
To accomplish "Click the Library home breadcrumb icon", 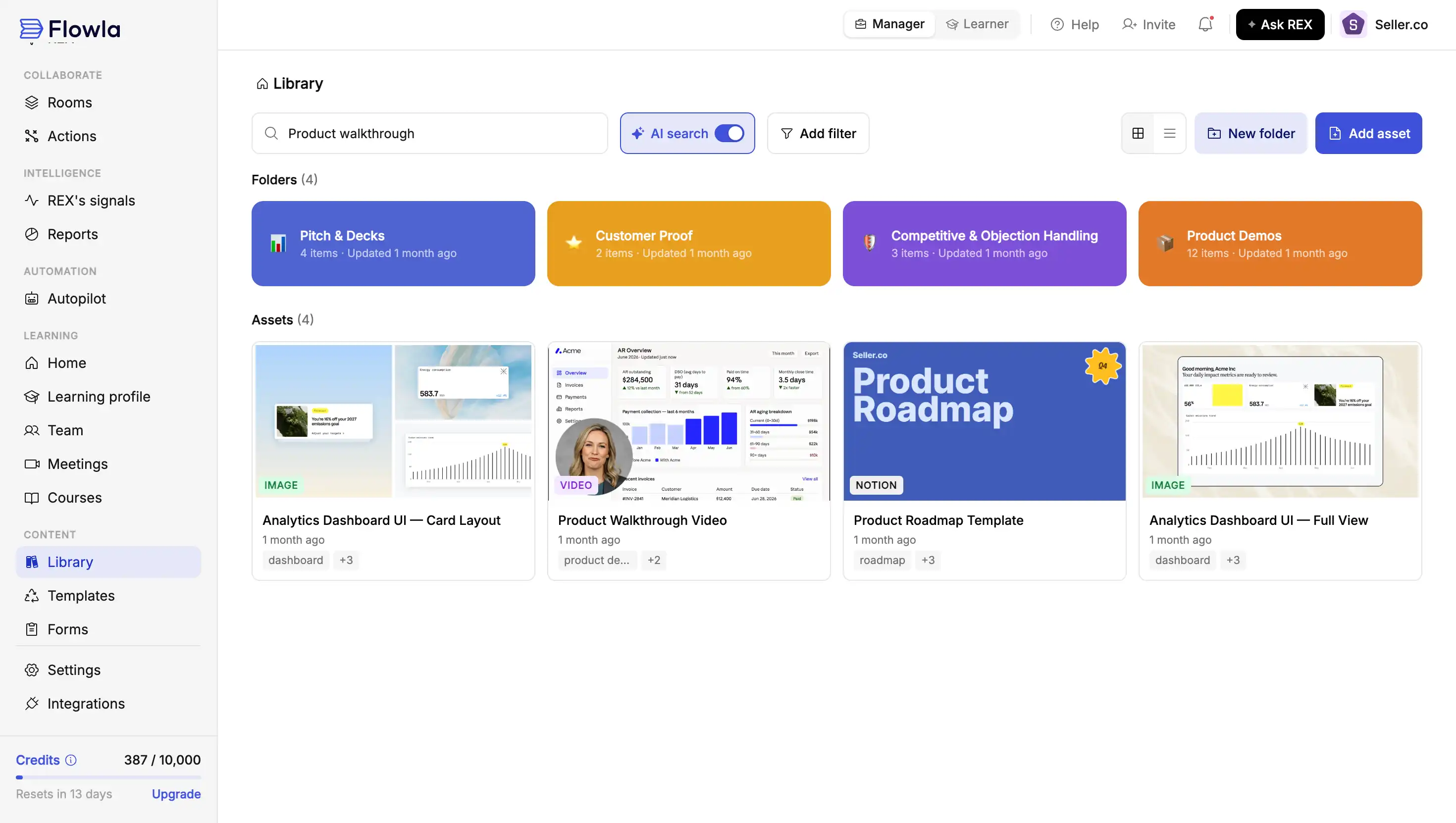I will pyautogui.click(x=262, y=84).
